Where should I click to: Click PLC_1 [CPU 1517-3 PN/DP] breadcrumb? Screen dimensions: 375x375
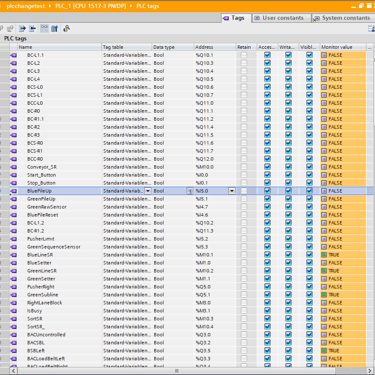click(x=91, y=6)
